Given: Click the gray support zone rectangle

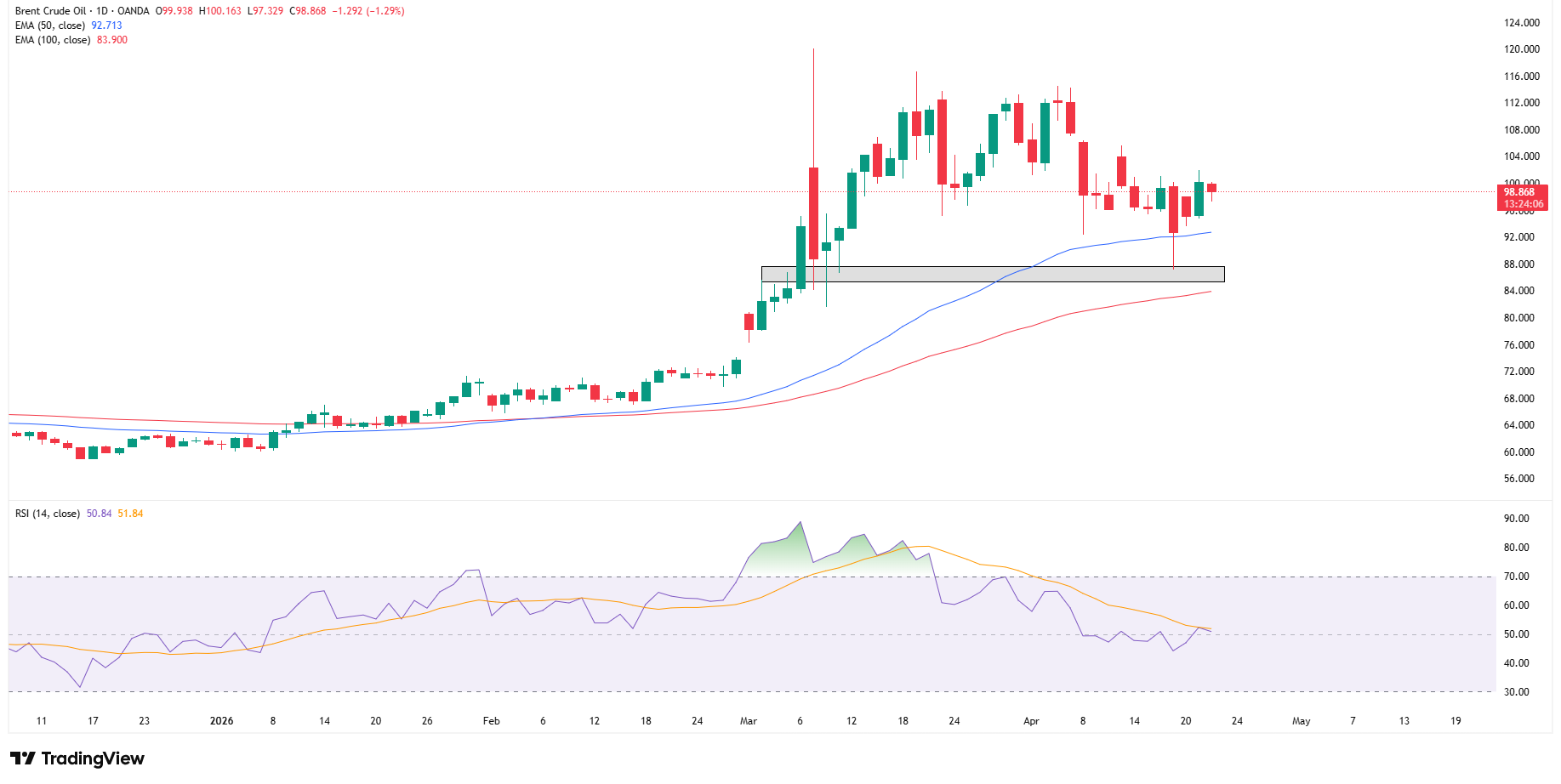Looking at the screenshot, I should (992, 274).
